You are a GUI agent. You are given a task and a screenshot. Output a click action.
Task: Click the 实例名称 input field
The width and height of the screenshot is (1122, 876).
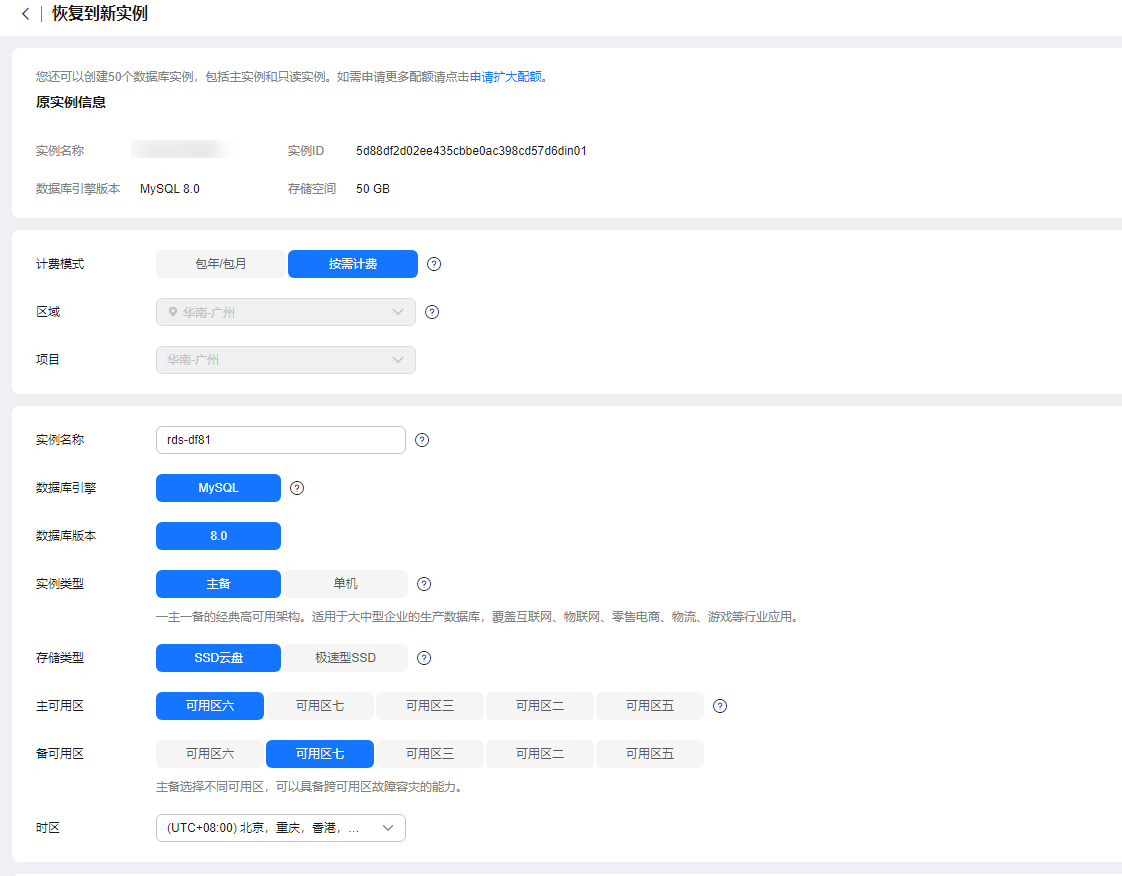click(281, 440)
